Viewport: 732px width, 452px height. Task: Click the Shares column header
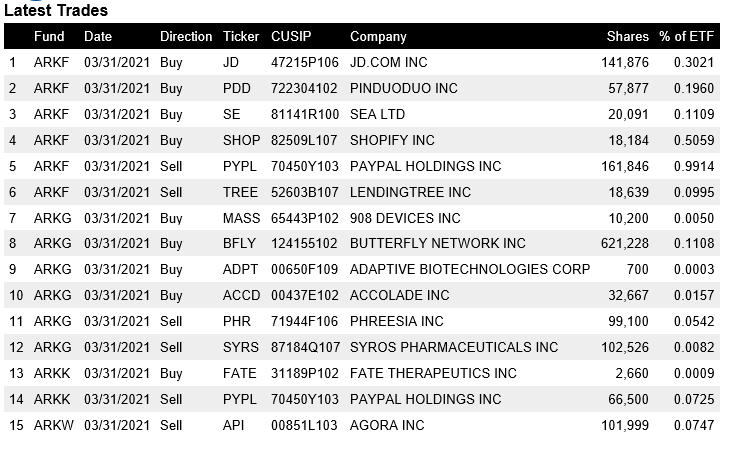click(x=627, y=36)
